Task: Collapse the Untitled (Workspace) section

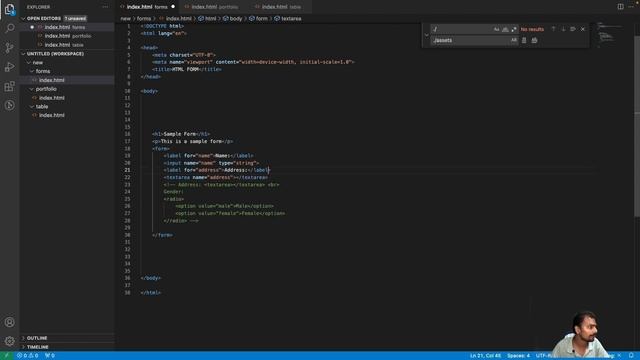Action: coord(23,53)
